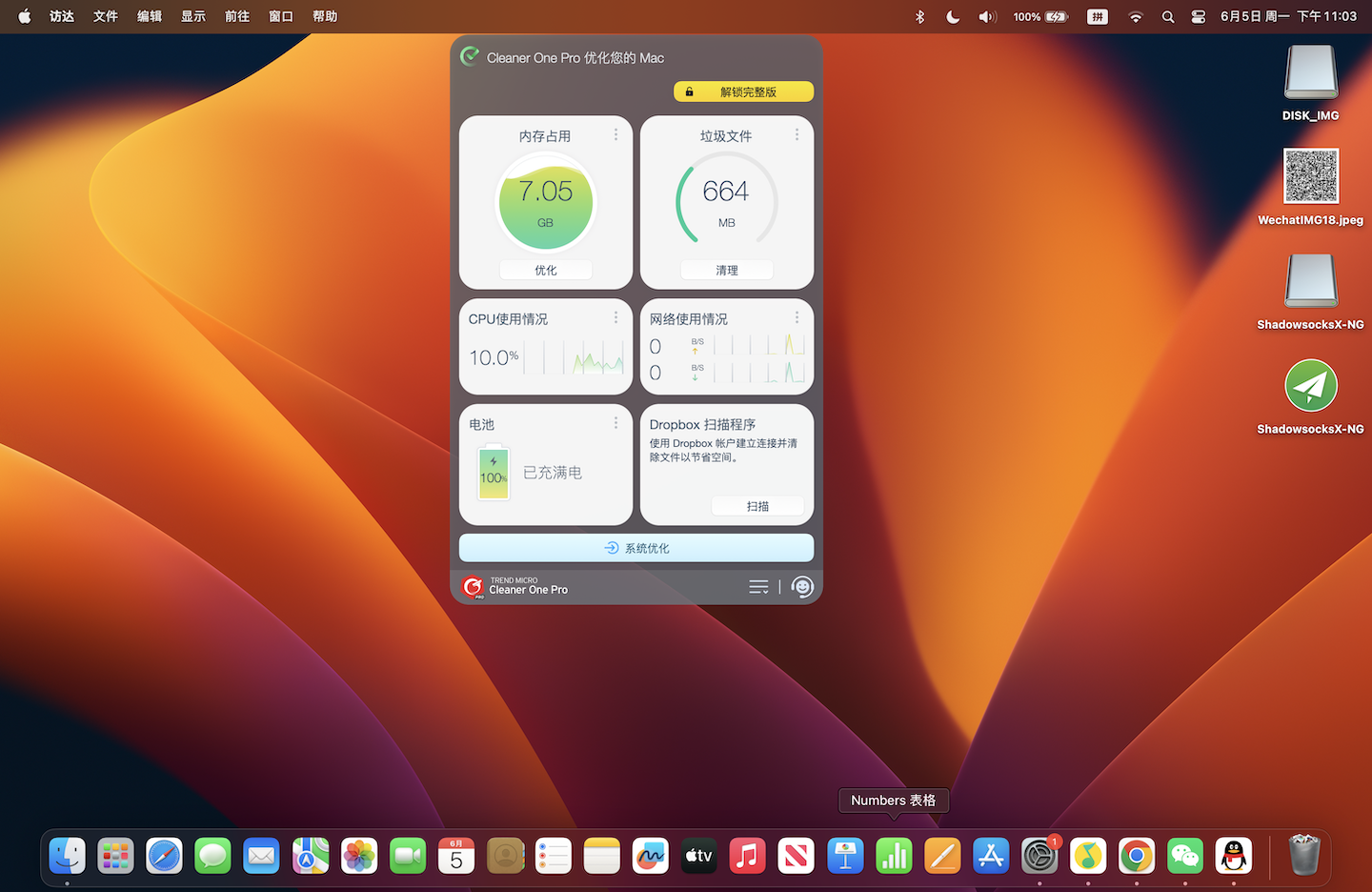Click the 优化 memory optimize button

546,270
